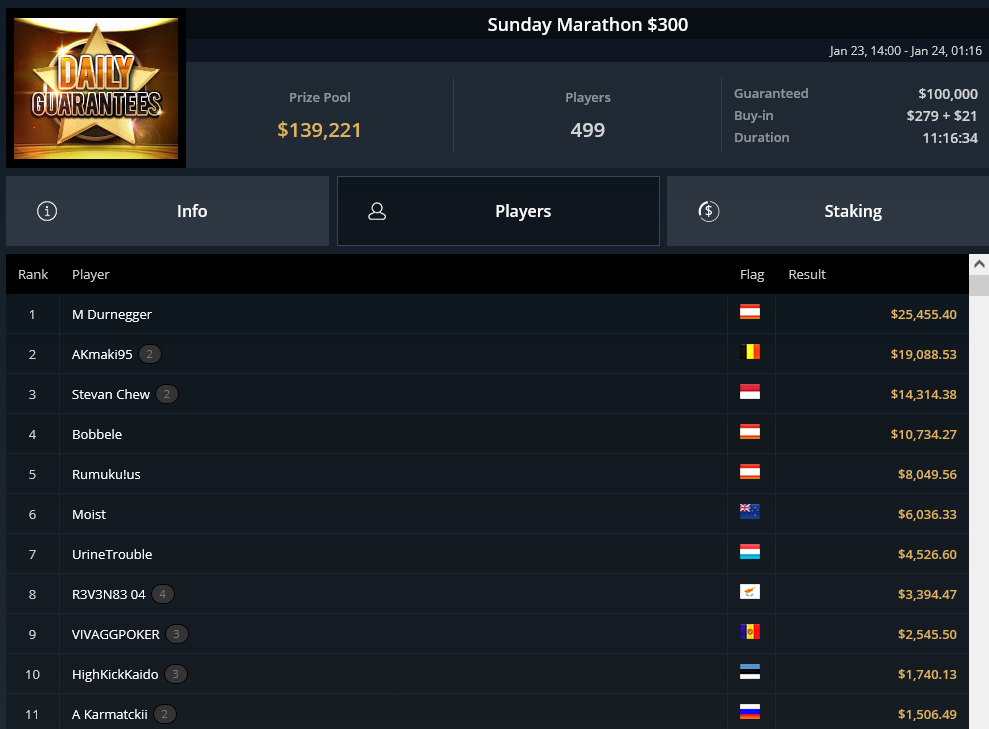Click AKmaki95's Belgian flag icon
The height and width of the screenshot is (729, 989).
[750, 352]
